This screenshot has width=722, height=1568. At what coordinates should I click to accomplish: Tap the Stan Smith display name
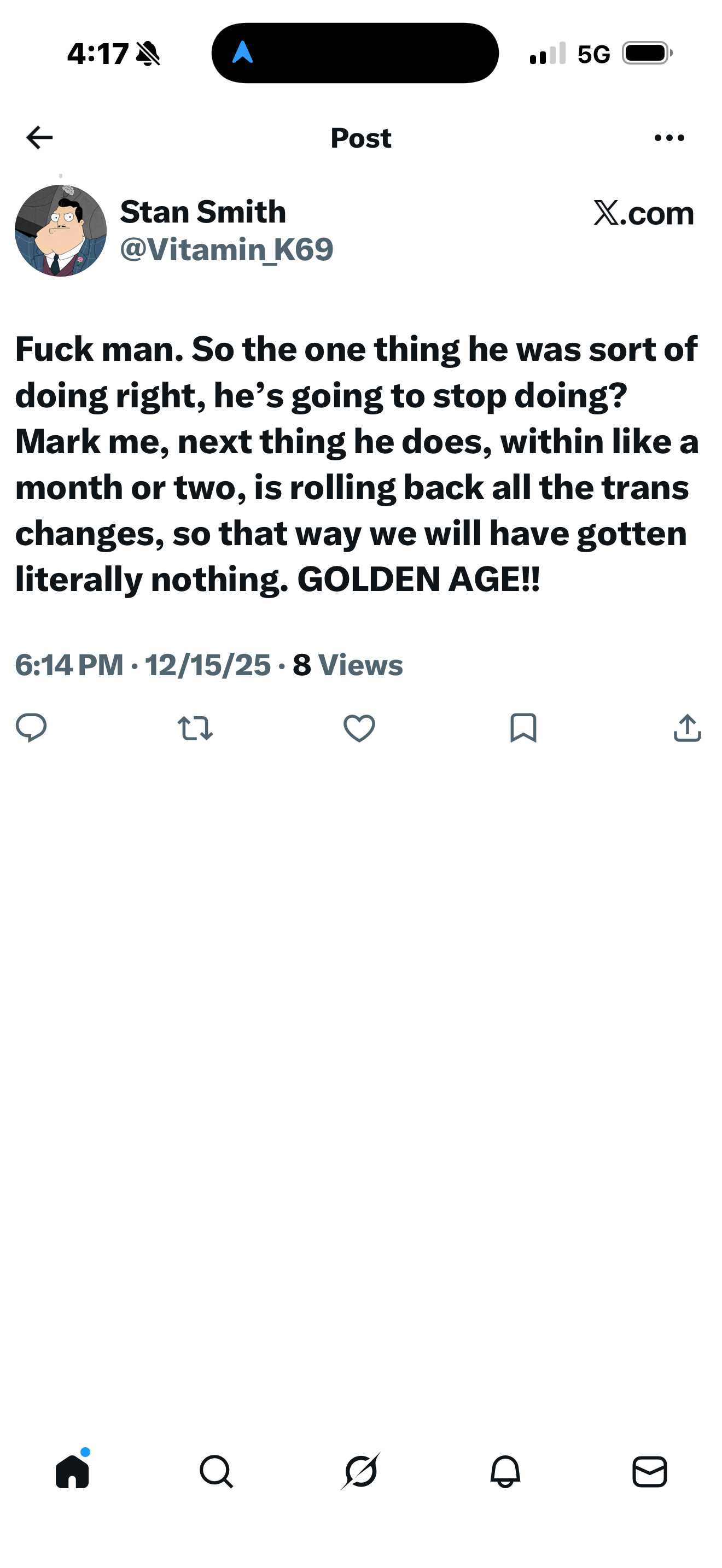[x=203, y=212]
